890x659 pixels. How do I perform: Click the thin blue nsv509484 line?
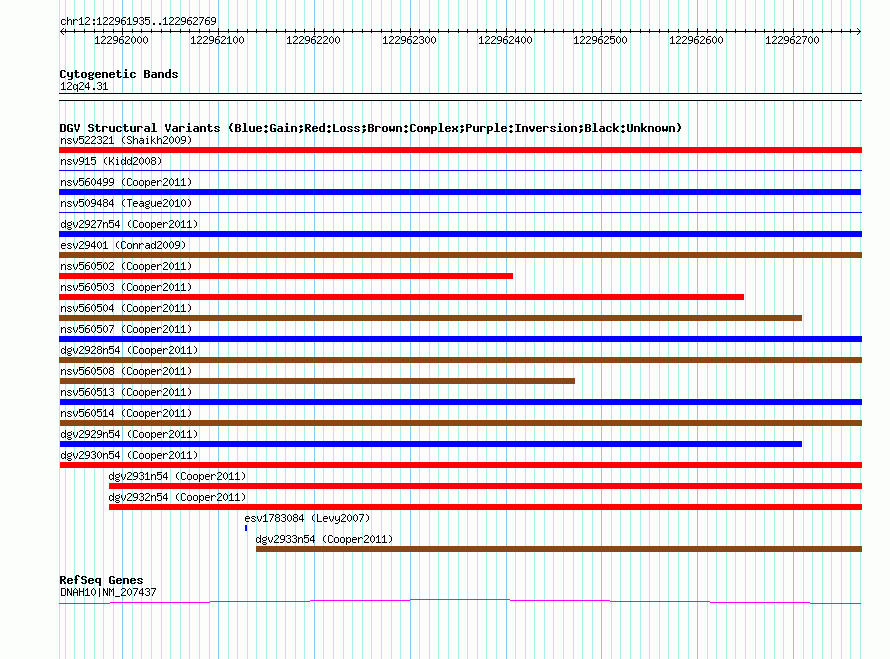460,212
